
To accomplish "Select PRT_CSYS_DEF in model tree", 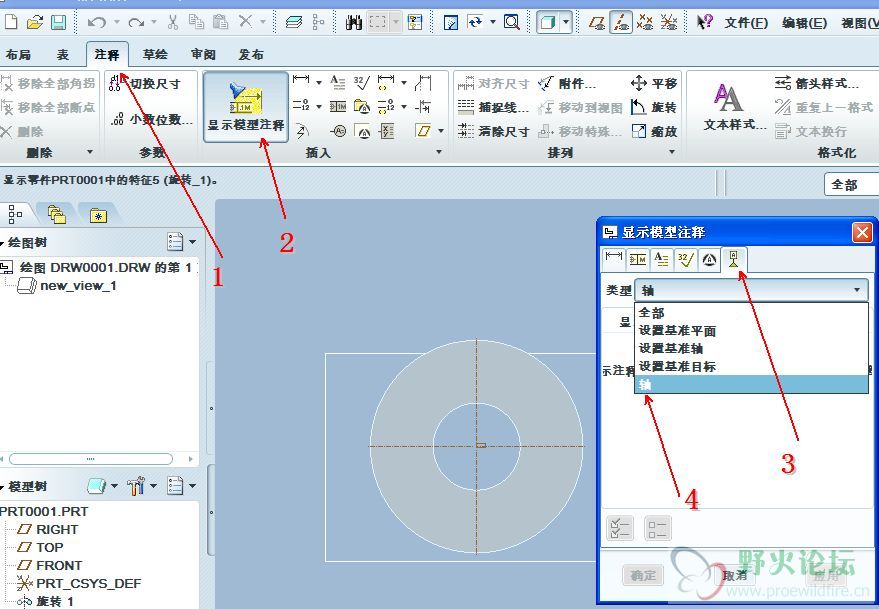I will tap(79, 583).
